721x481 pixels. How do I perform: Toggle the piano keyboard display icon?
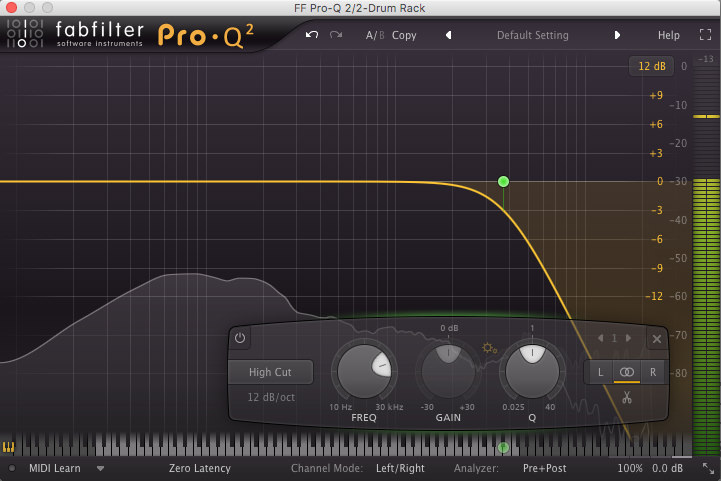coord(8,447)
